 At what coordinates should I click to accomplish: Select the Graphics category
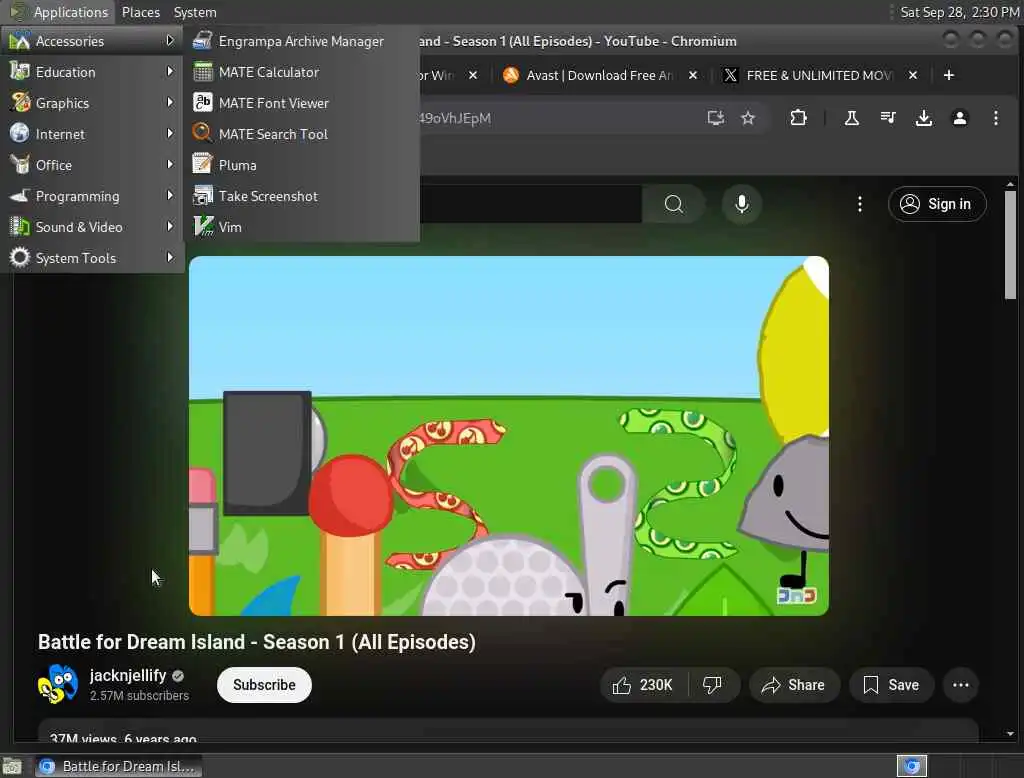pyautogui.click(x=92, y=103)
